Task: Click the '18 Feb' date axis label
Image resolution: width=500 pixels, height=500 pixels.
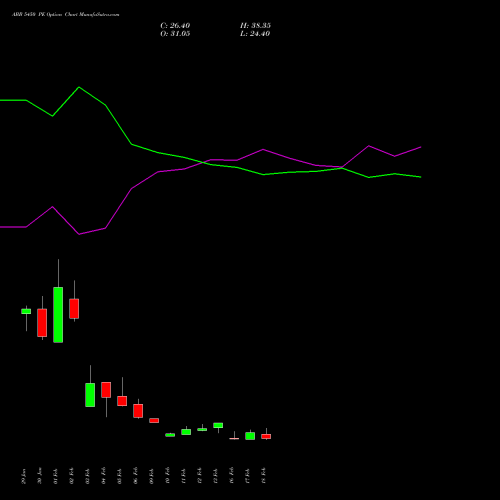Action: [264, 476]
